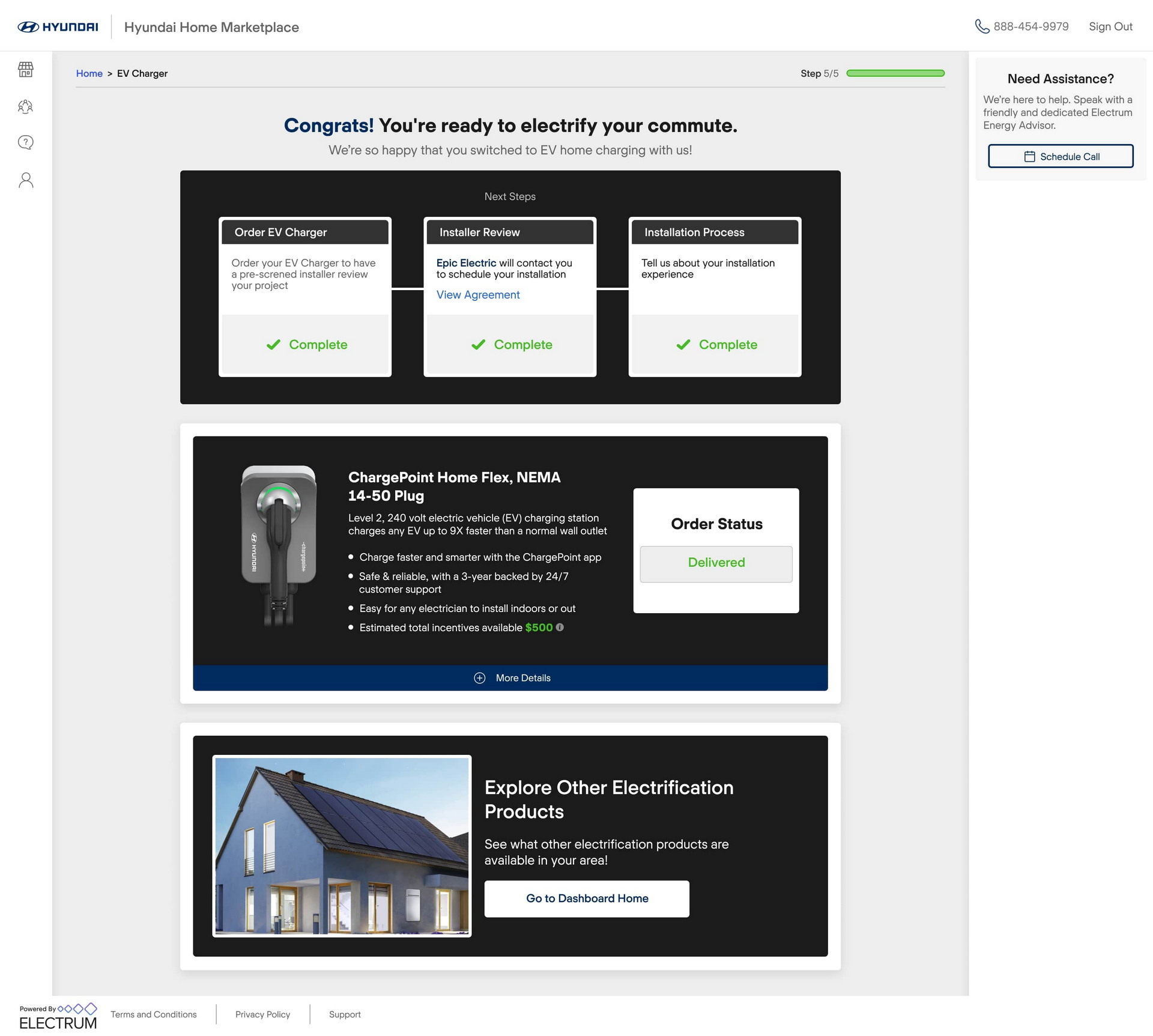Open the account profile icon in sidebar
Image resolution: width=1153 pixels, height=1036 pixels.
pos(25,179)
